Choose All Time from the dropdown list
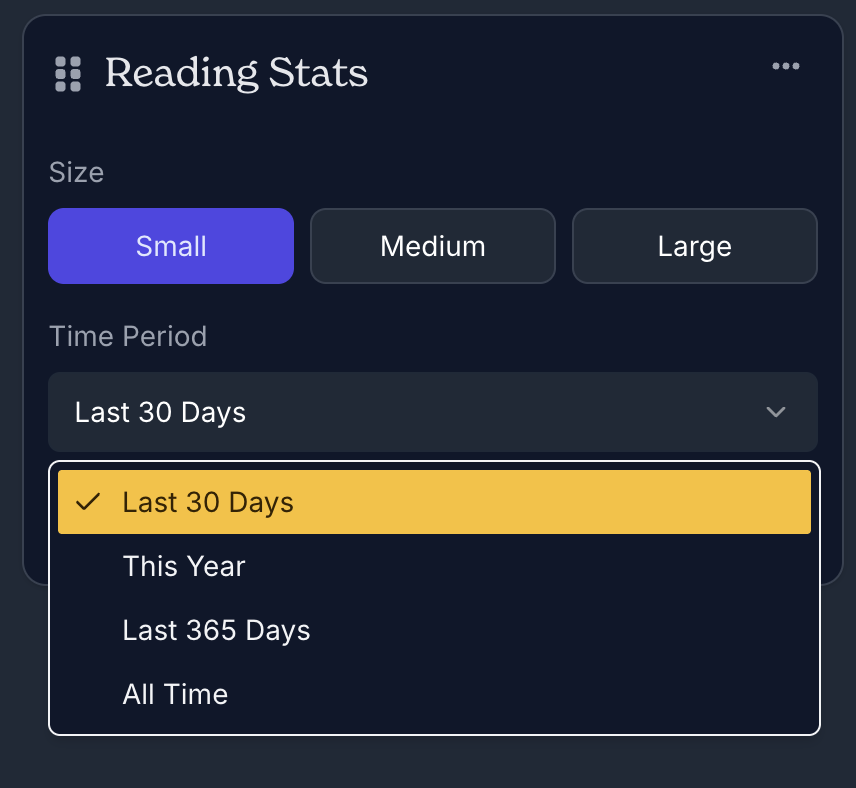The image size is (856, 788). pos(175,694)
